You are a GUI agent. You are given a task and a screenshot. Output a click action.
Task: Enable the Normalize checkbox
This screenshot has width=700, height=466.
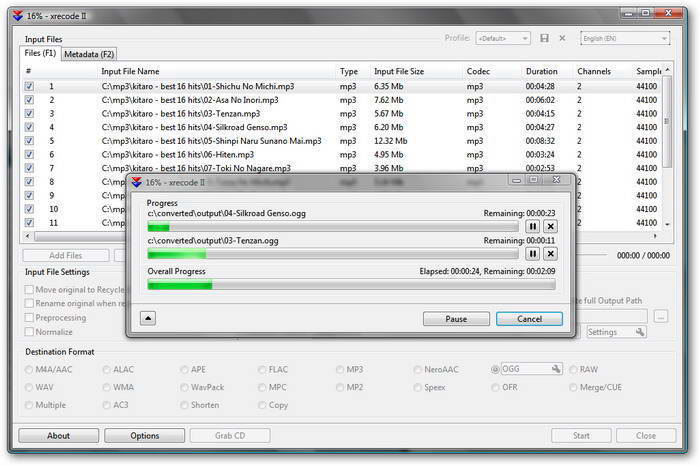[x=29, y=332]
